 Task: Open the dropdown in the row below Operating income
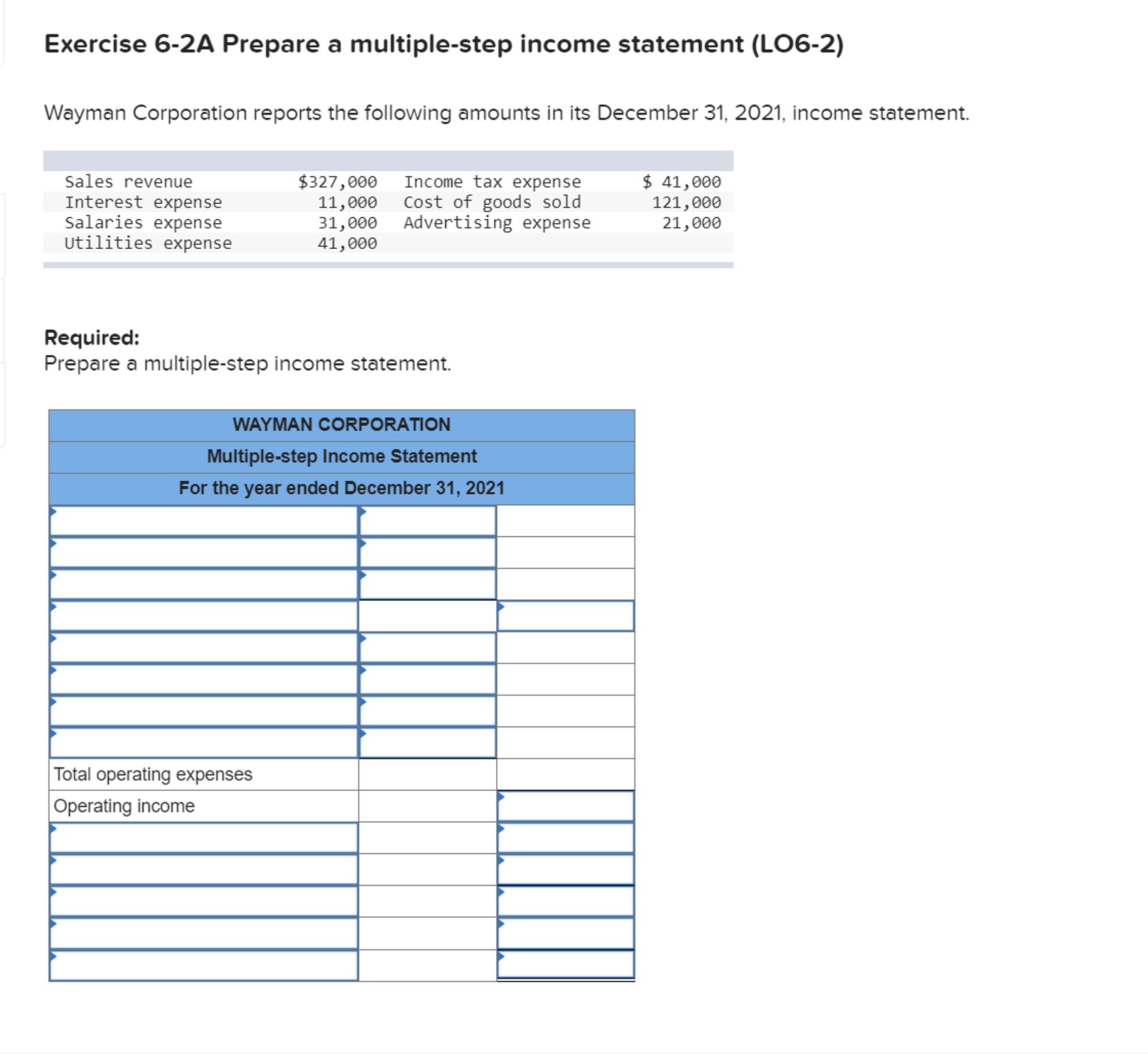(205, 837)
